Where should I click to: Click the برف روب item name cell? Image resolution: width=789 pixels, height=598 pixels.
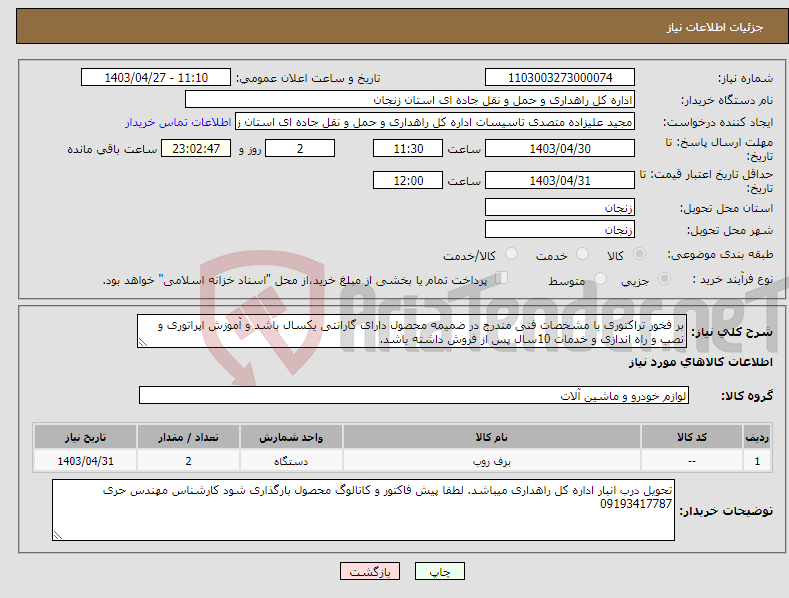click(x=492, y=461)
